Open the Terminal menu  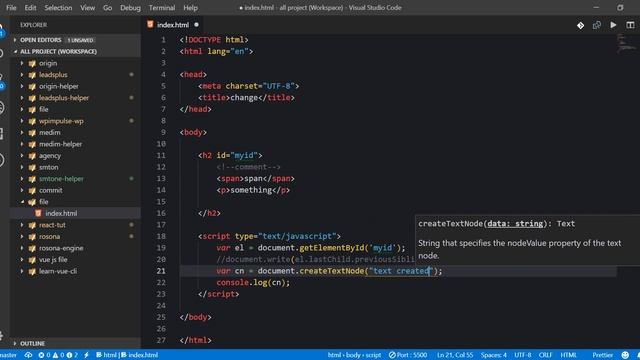(x=162, y=8)
